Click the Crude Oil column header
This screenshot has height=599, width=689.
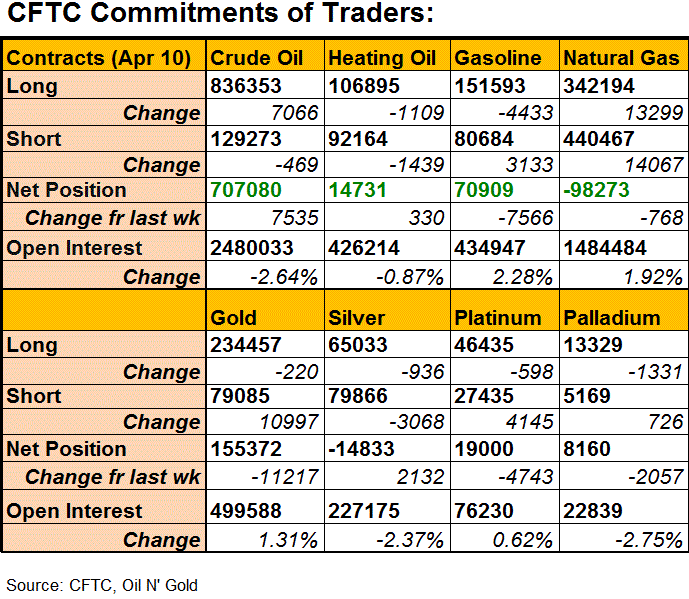(256, 57)
